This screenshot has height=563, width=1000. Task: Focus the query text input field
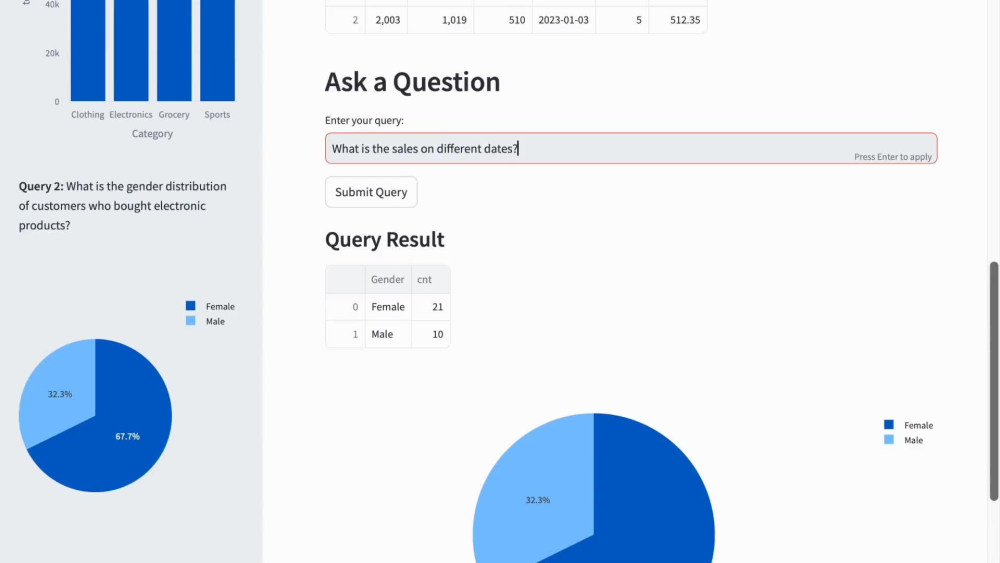(x=631, y=149)
